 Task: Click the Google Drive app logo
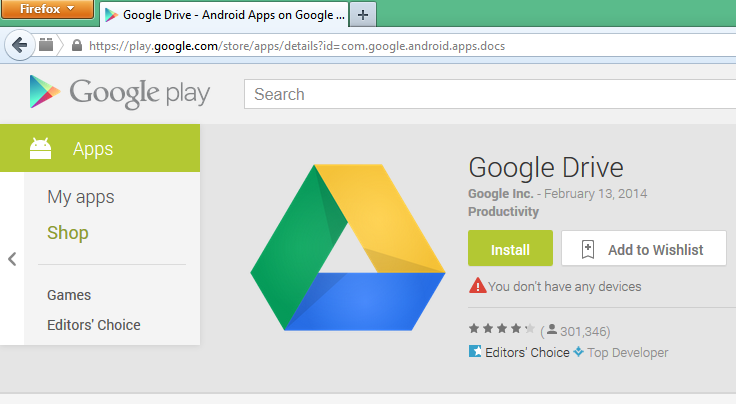tap(348, 247)
